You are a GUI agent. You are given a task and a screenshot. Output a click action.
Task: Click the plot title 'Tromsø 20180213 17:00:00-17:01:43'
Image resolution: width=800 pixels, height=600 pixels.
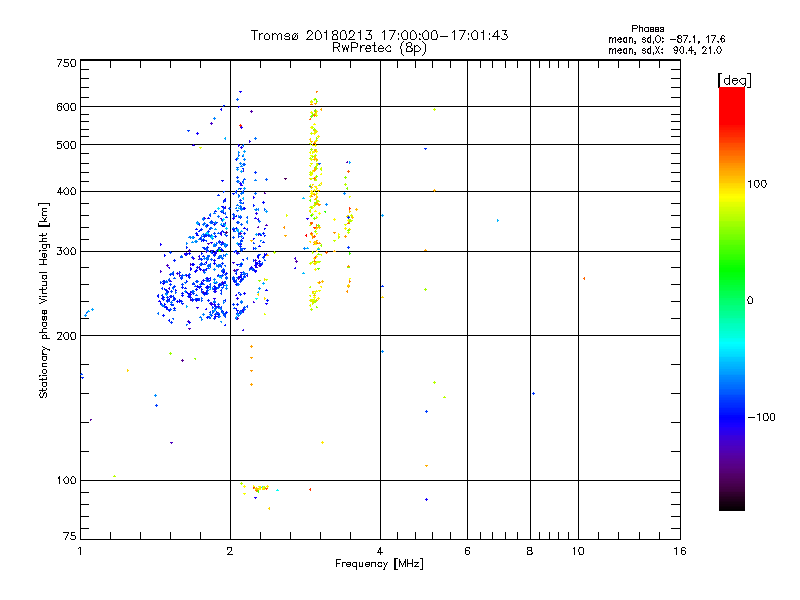pyautogui.click(x=379, y=35)
